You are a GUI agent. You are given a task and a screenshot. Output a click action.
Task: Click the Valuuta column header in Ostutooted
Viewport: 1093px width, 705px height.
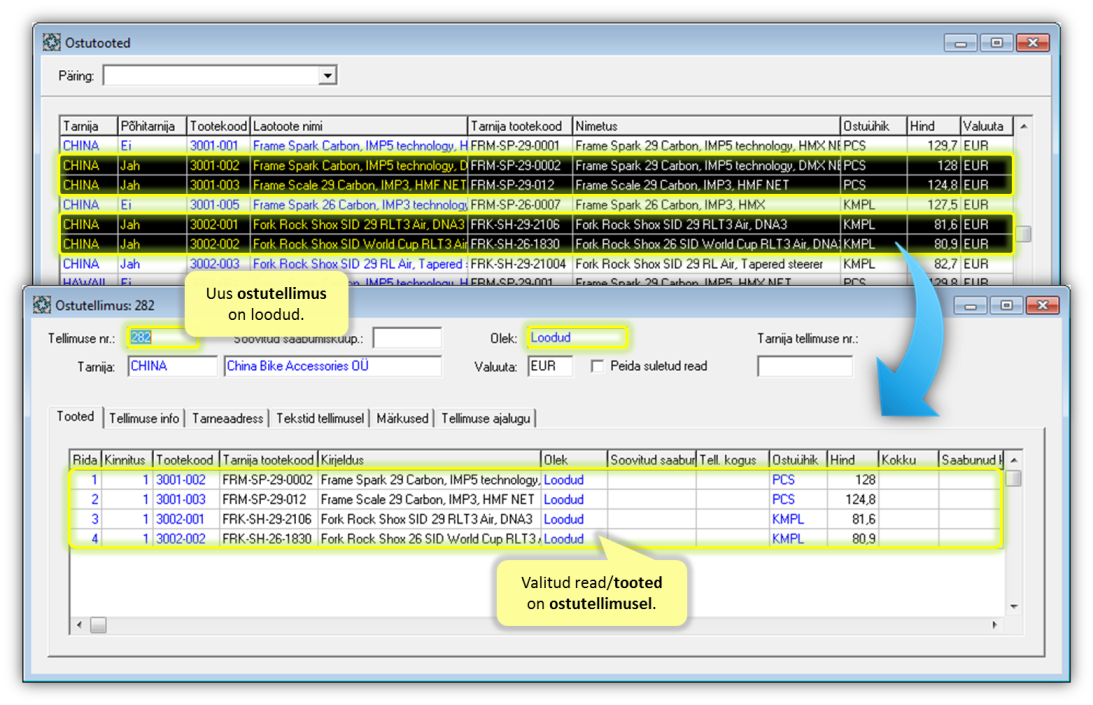[986, 126]
